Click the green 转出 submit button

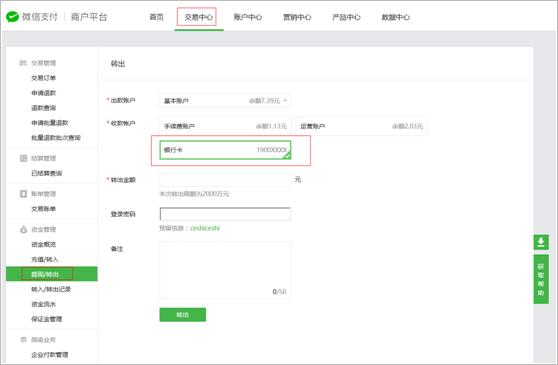(183, 314)
